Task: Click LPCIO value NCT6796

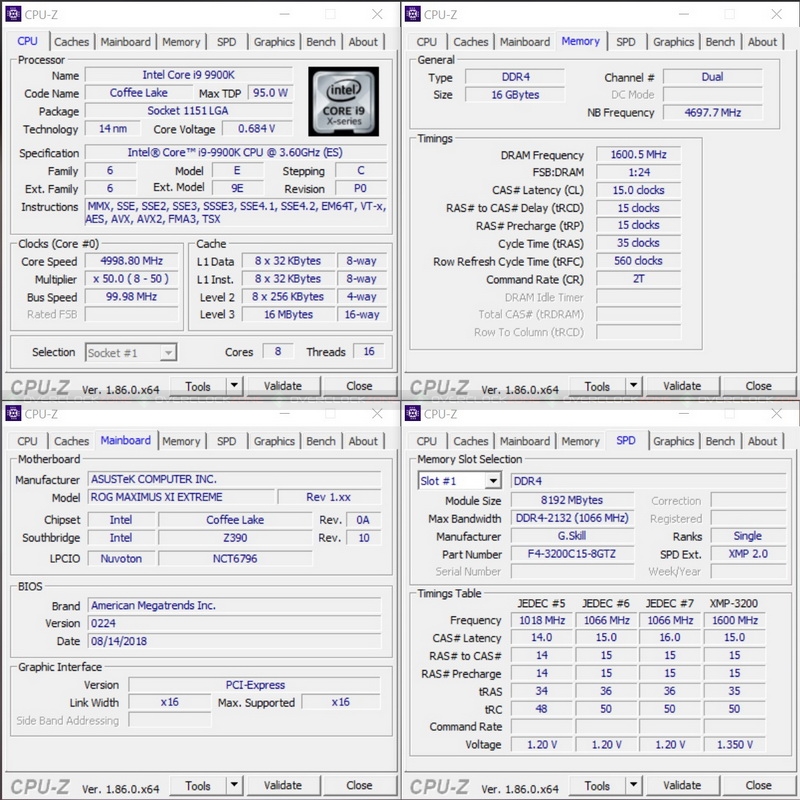Action: click(x=235, y=559)
